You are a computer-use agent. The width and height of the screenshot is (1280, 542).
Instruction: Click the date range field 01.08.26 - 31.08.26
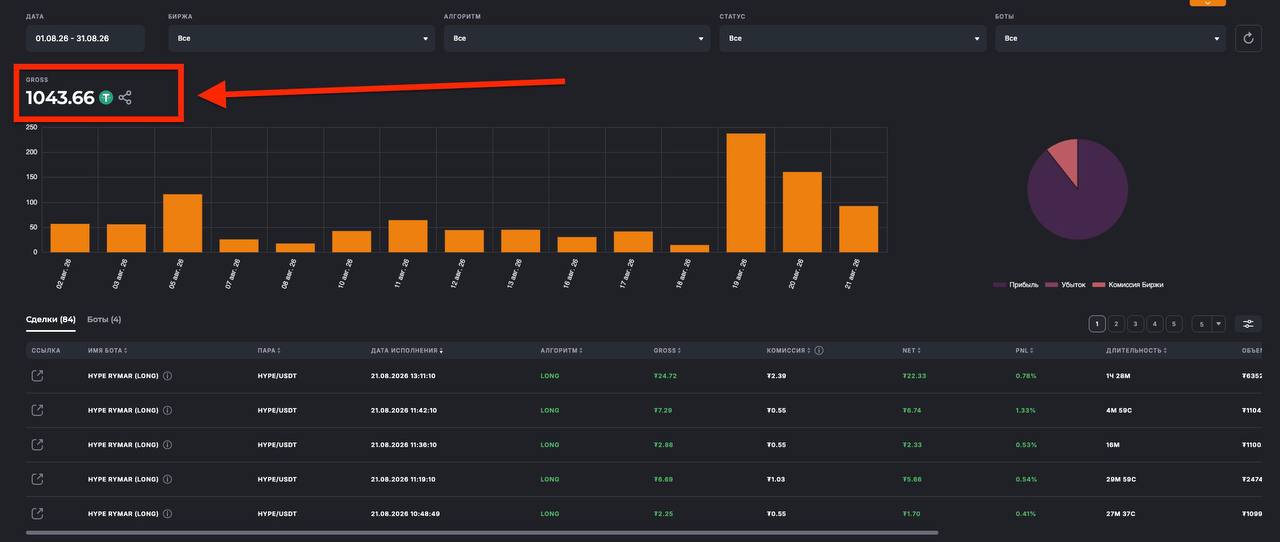coord(86,38)
